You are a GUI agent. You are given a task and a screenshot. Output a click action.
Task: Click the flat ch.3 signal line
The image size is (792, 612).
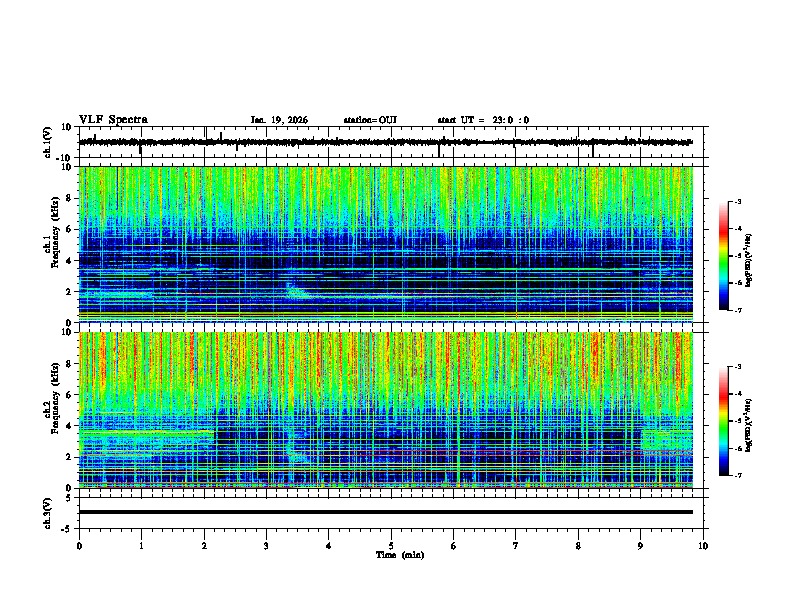tap(386, 512)
